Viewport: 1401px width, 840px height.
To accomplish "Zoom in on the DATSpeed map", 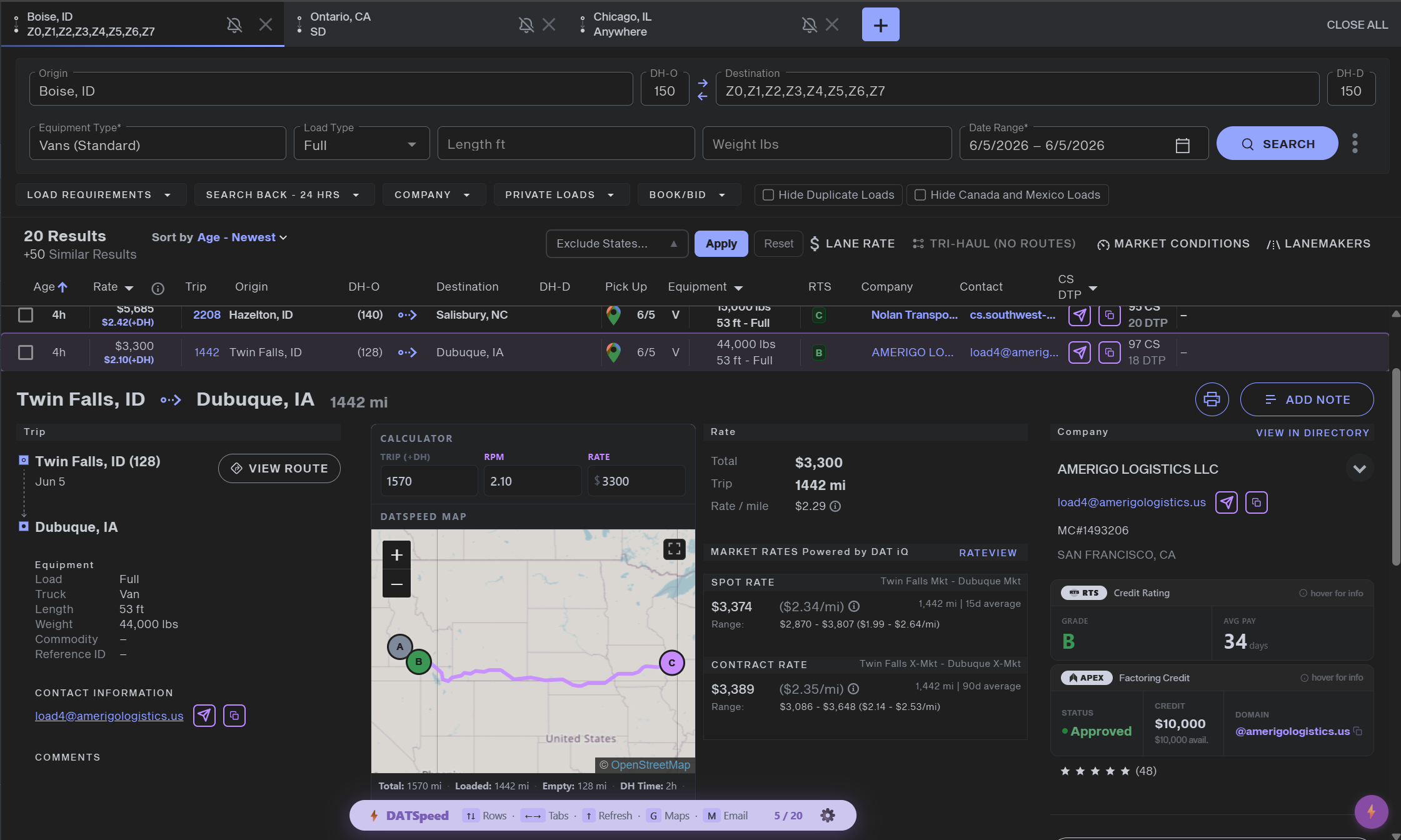I will coord(396,555).
